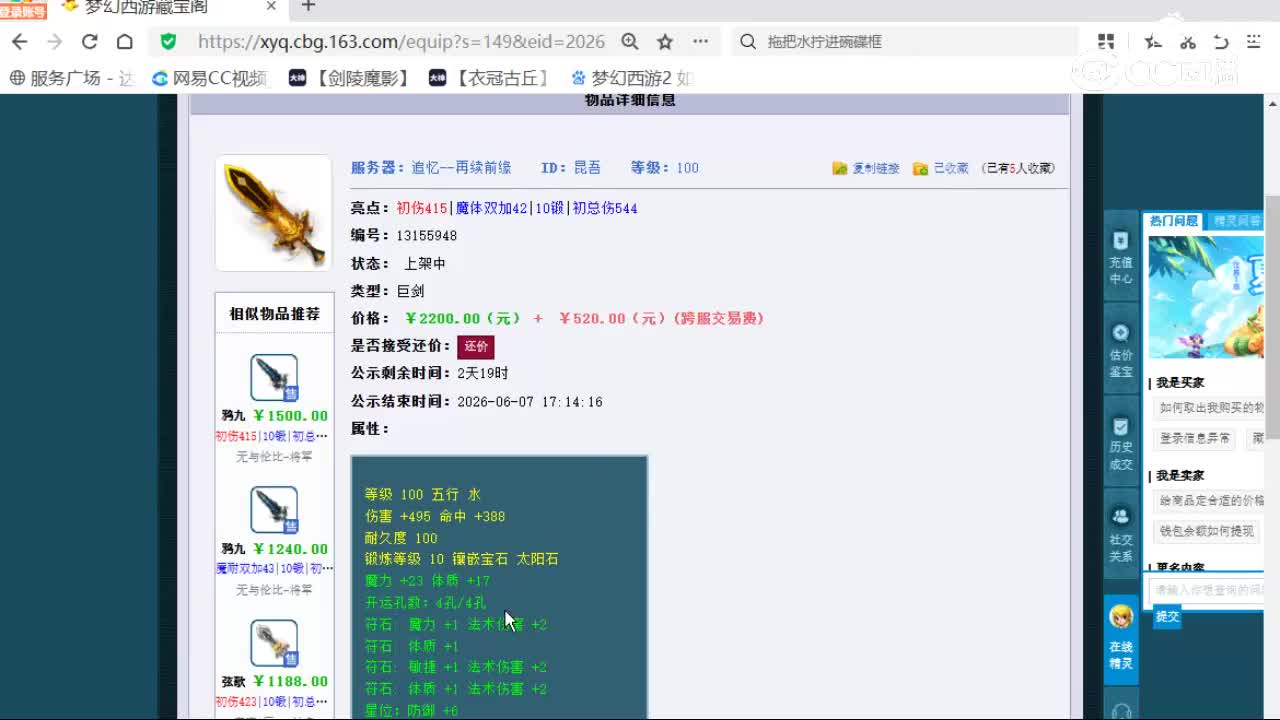Viewport: 1280px width, 720px height.
Task: Open the ¥1500.00 鸦九 item thumbnail
Action: coord(274,378)
